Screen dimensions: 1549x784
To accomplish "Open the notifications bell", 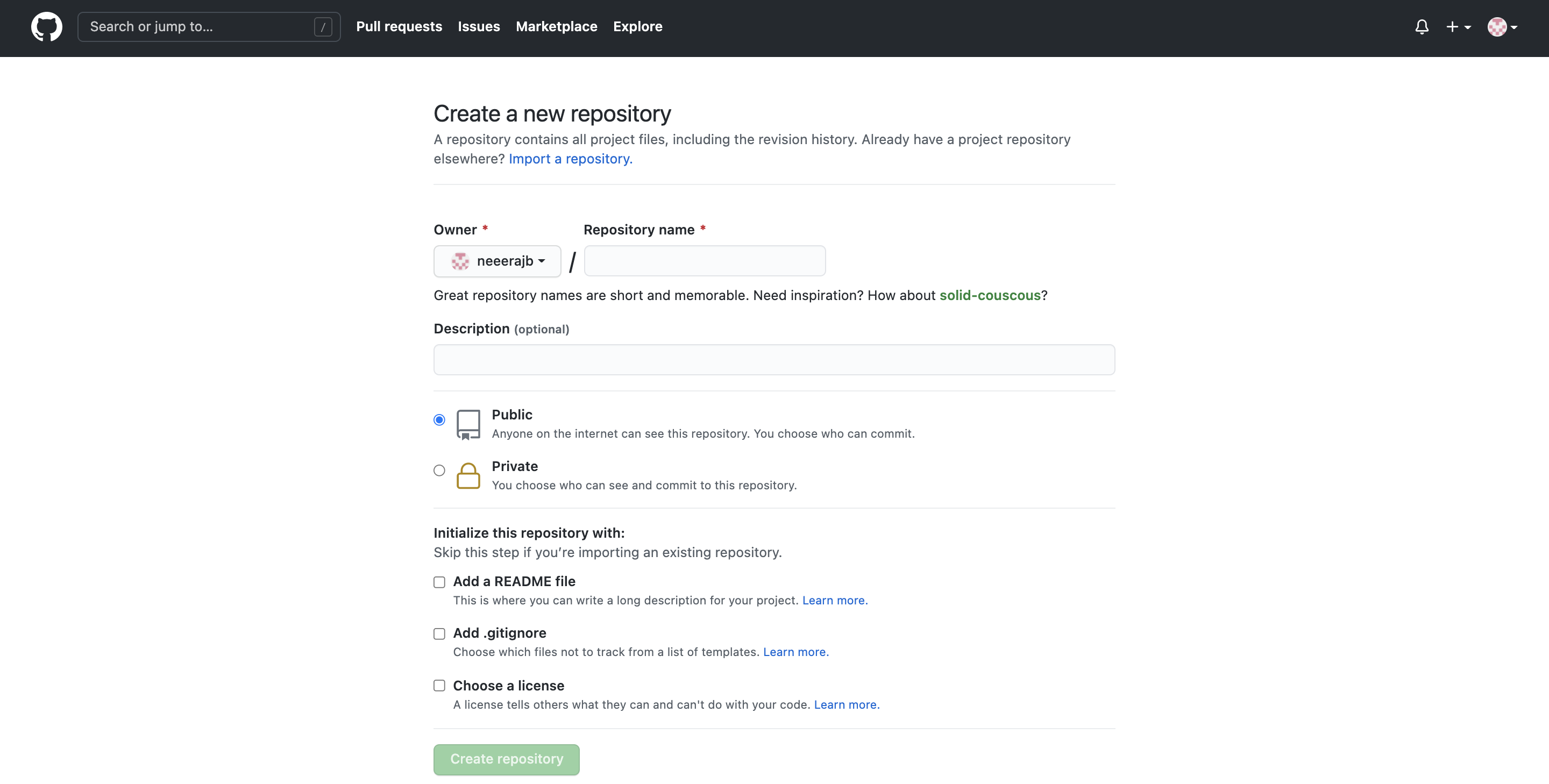I will point(1422,27).
